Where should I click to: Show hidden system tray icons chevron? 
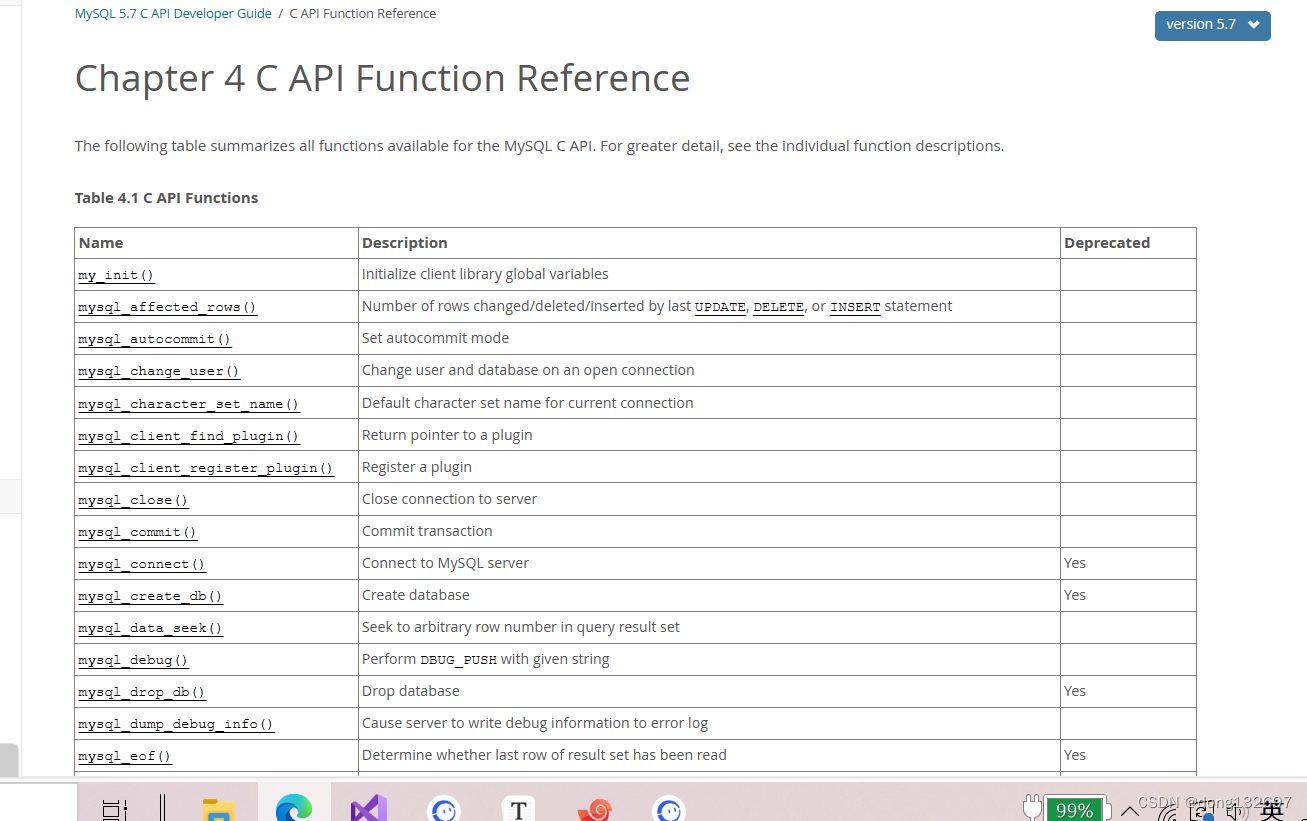1130,809
